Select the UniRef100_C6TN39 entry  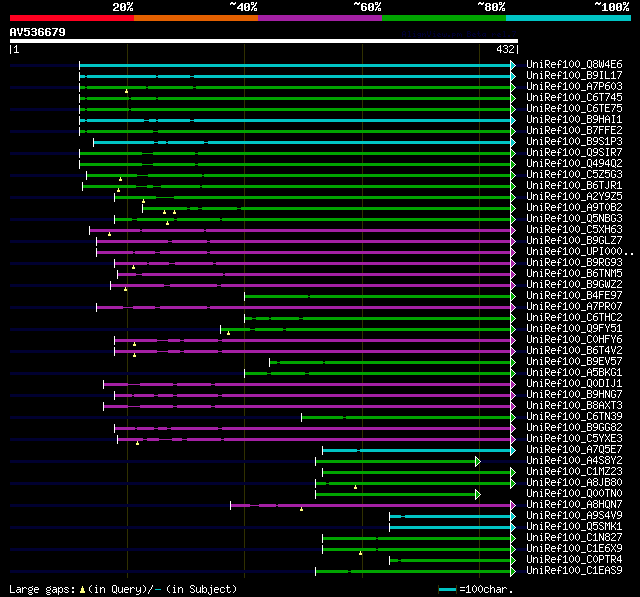574,417
